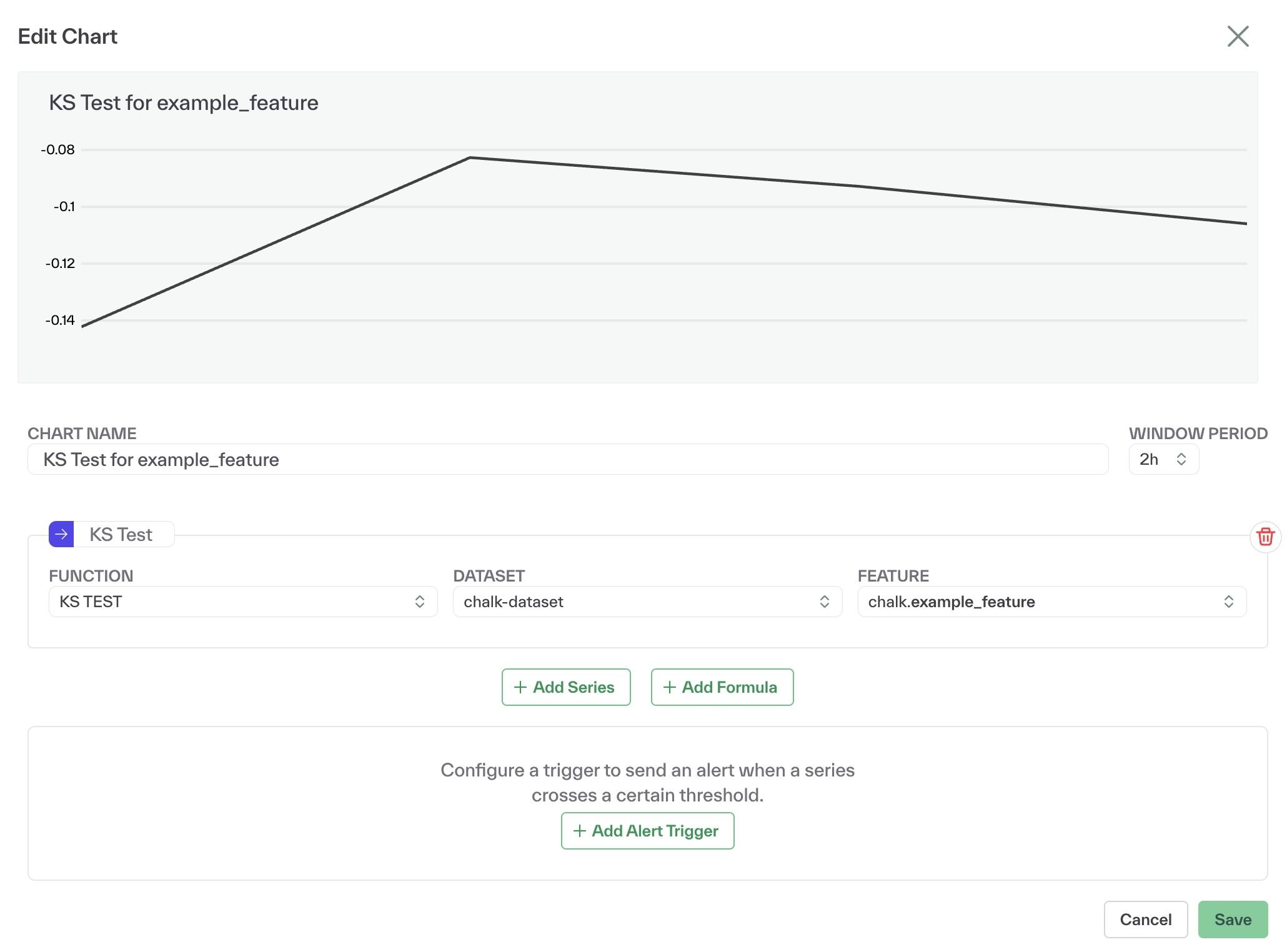Close the Edit Chart dialog
Screen dimensions: 1287x952
coord(1237,36)
